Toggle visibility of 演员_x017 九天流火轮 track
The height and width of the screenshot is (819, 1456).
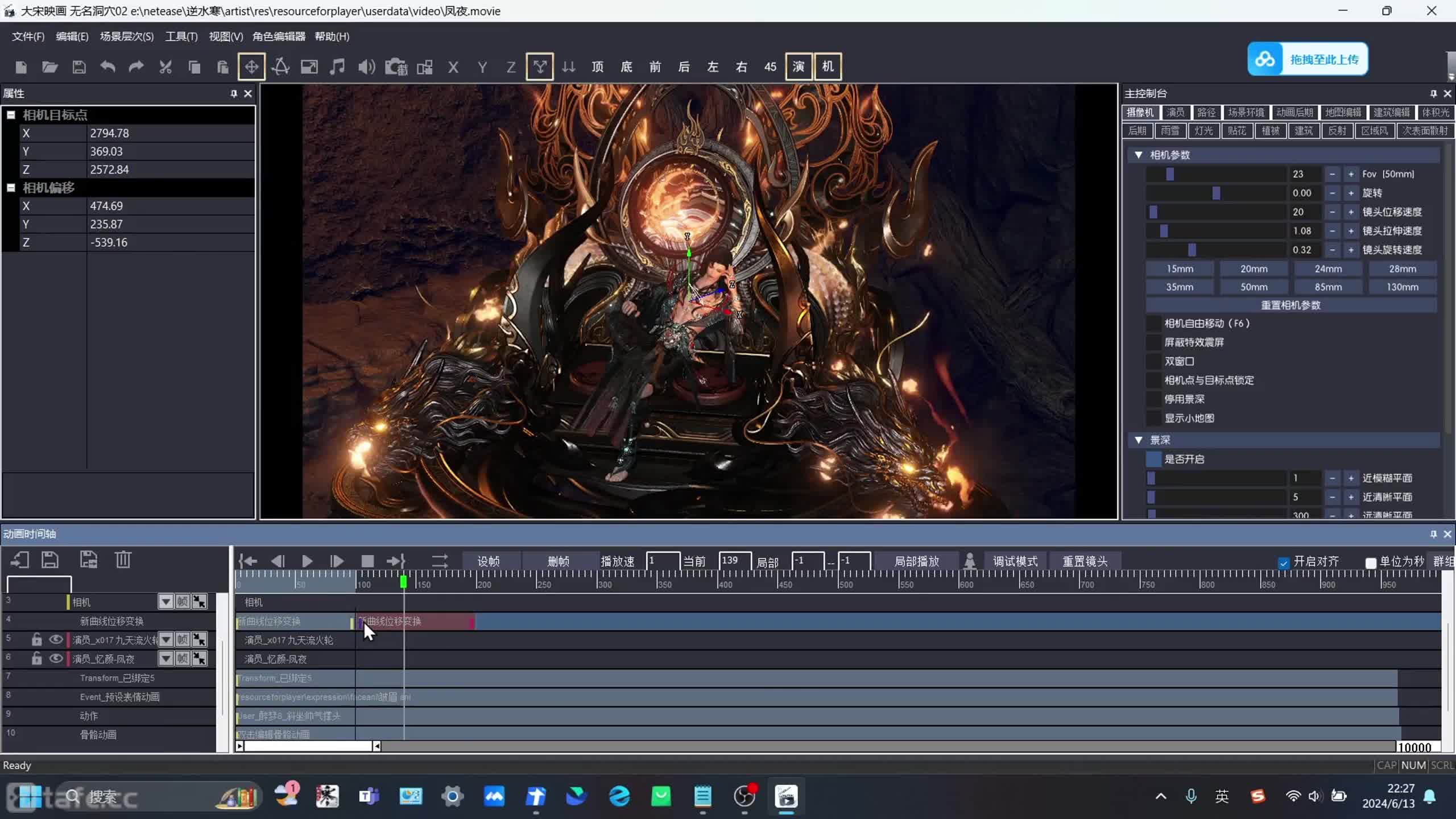56,639
